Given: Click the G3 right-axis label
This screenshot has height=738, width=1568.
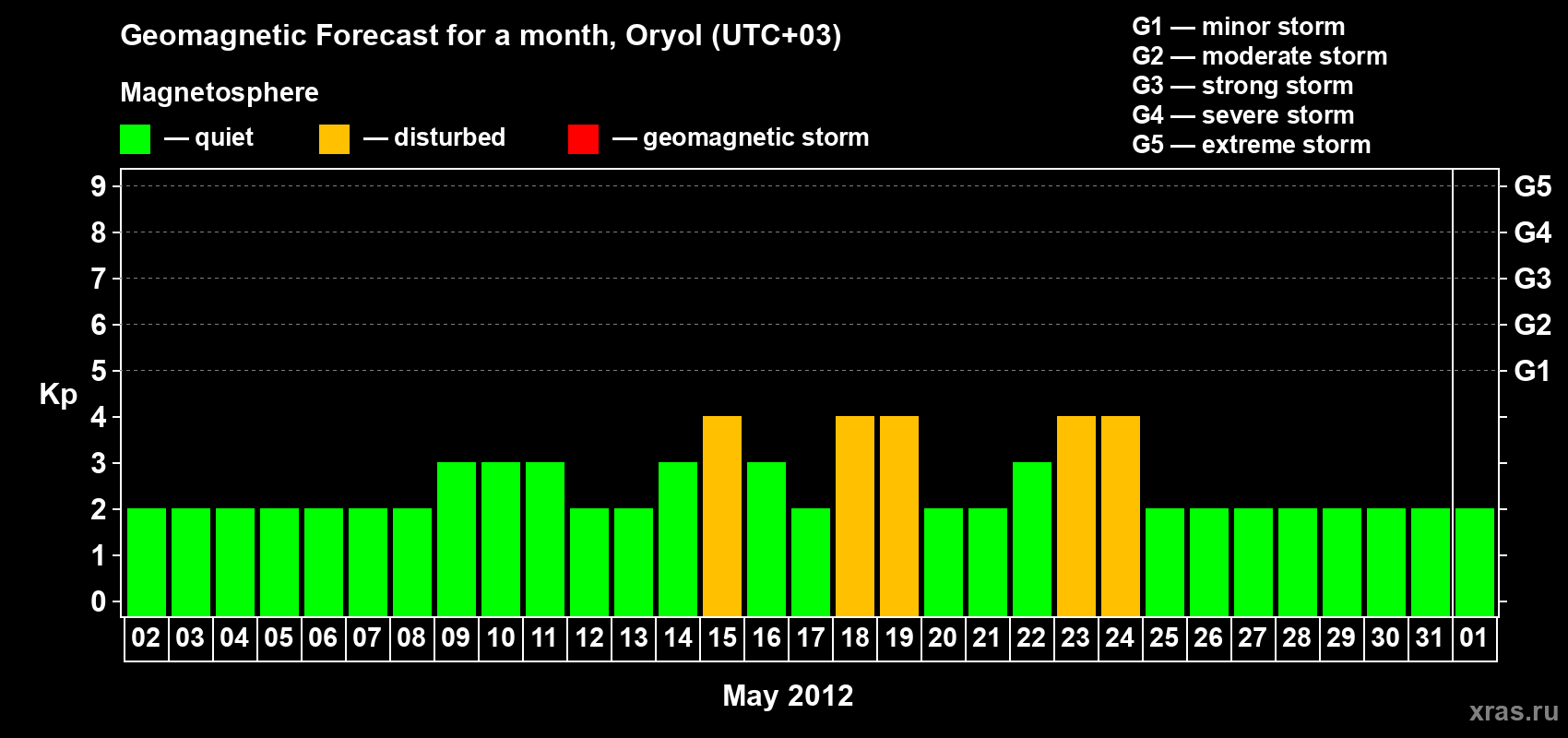Looking at the screenshot, I should pos(1533,279).
